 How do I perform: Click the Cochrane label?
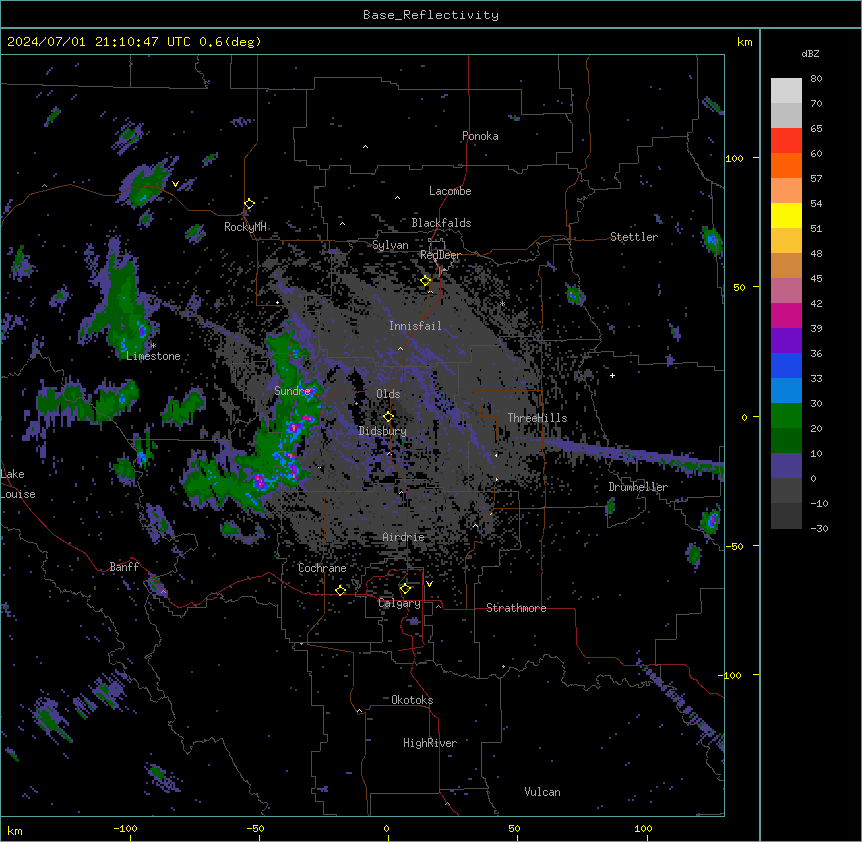coord(322,568)
